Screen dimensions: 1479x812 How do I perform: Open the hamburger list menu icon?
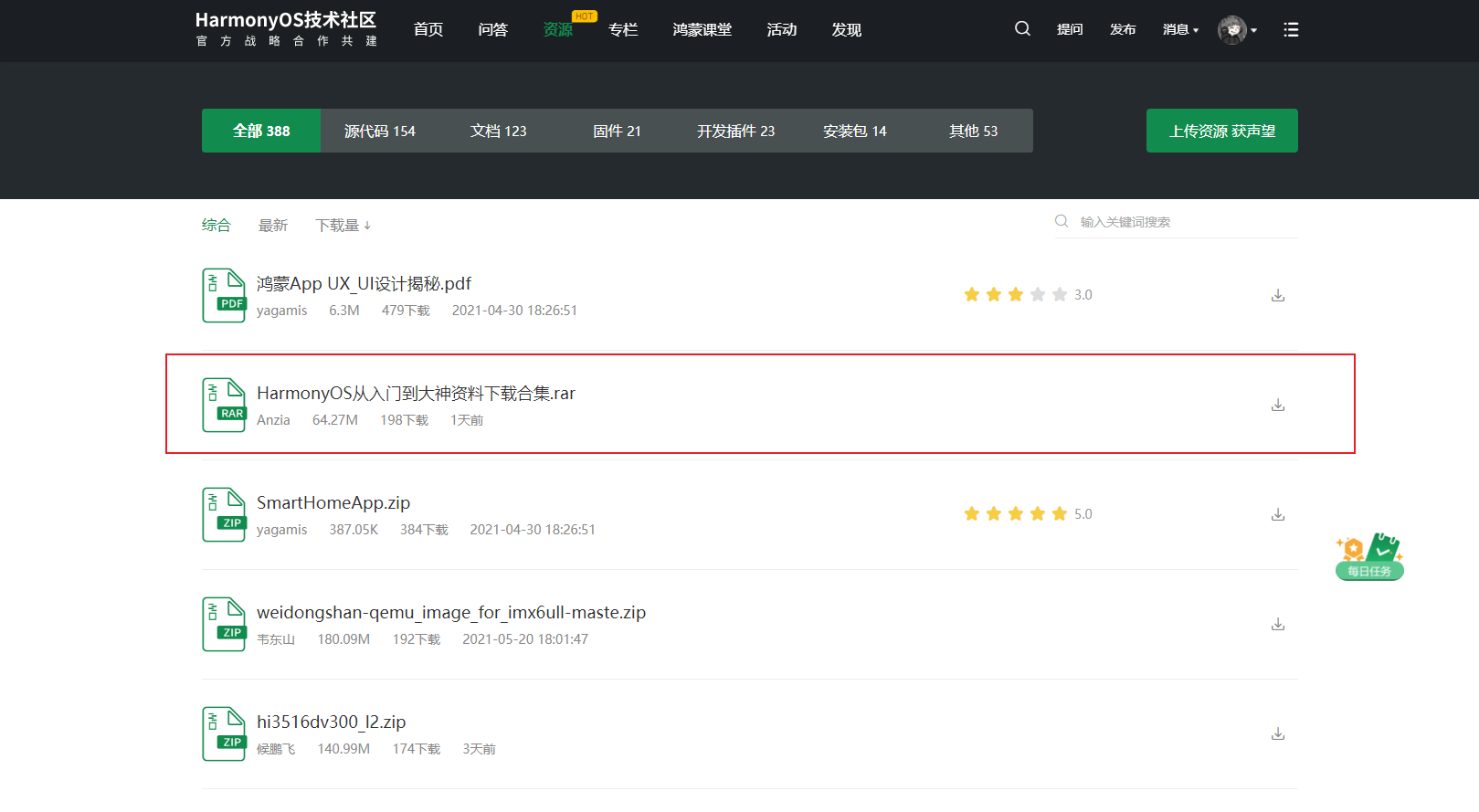tap(1291, 29)
